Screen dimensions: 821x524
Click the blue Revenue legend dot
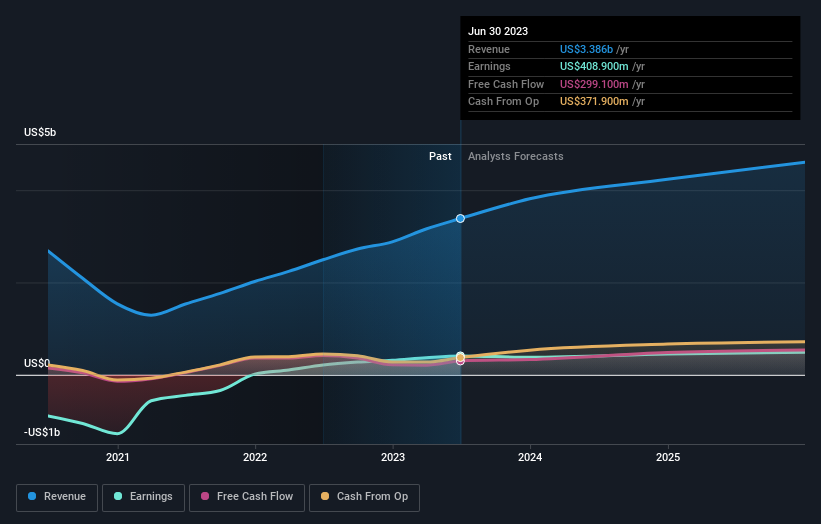[32, 496]
